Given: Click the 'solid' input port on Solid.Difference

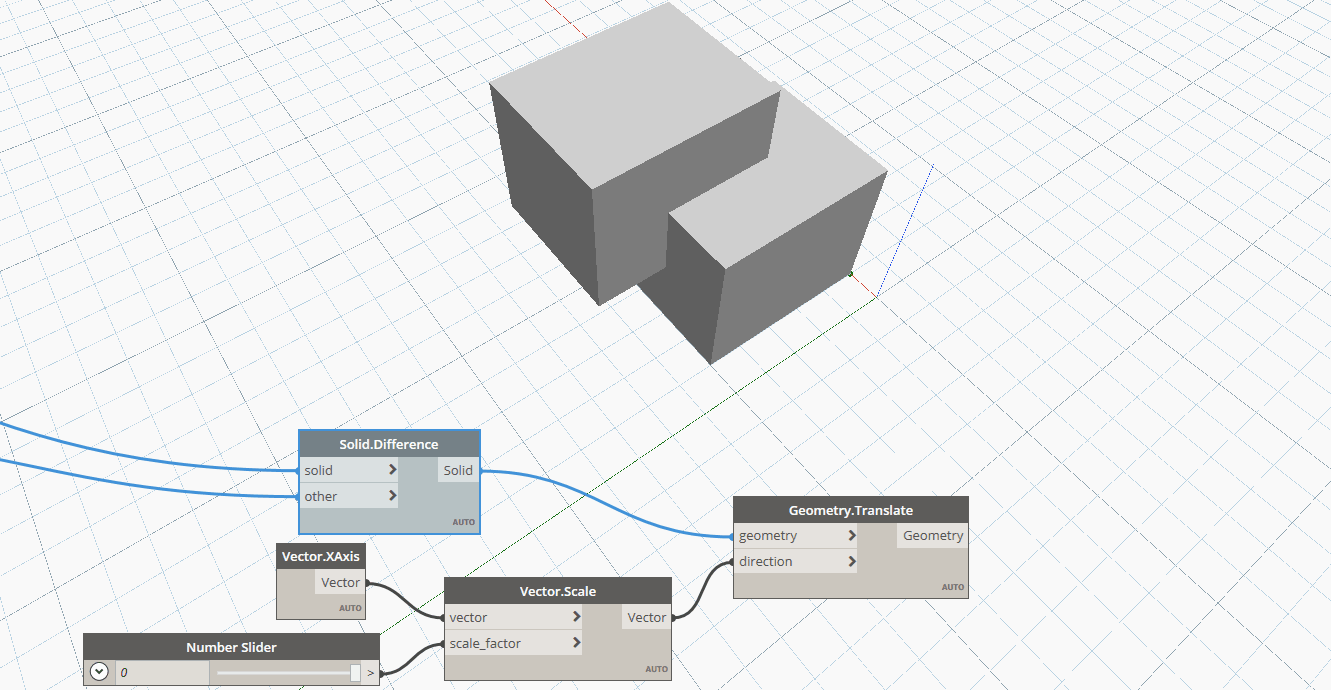Looking at the screenshot, I should pos(349,470).
